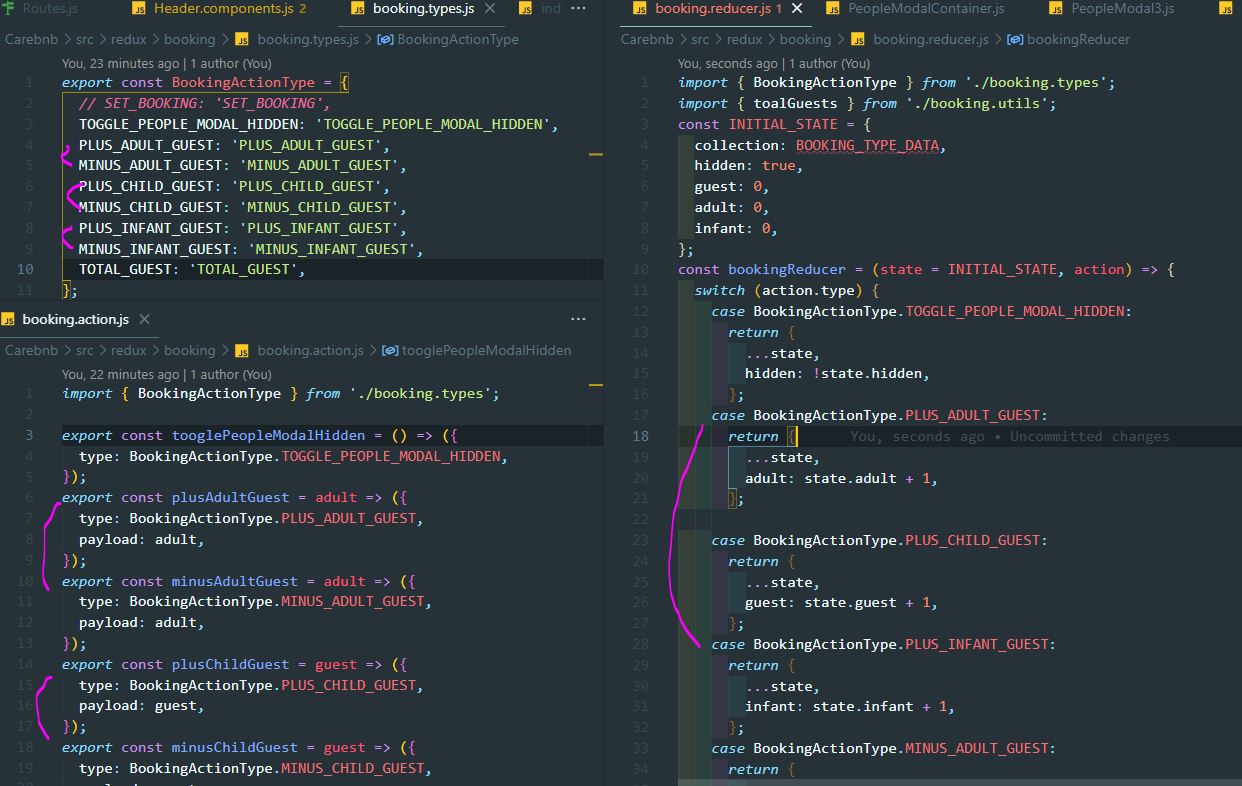Click 'adult: state.adult + 1' line
The width and height of the screenshot is (1242, 786).
(841, 478)
